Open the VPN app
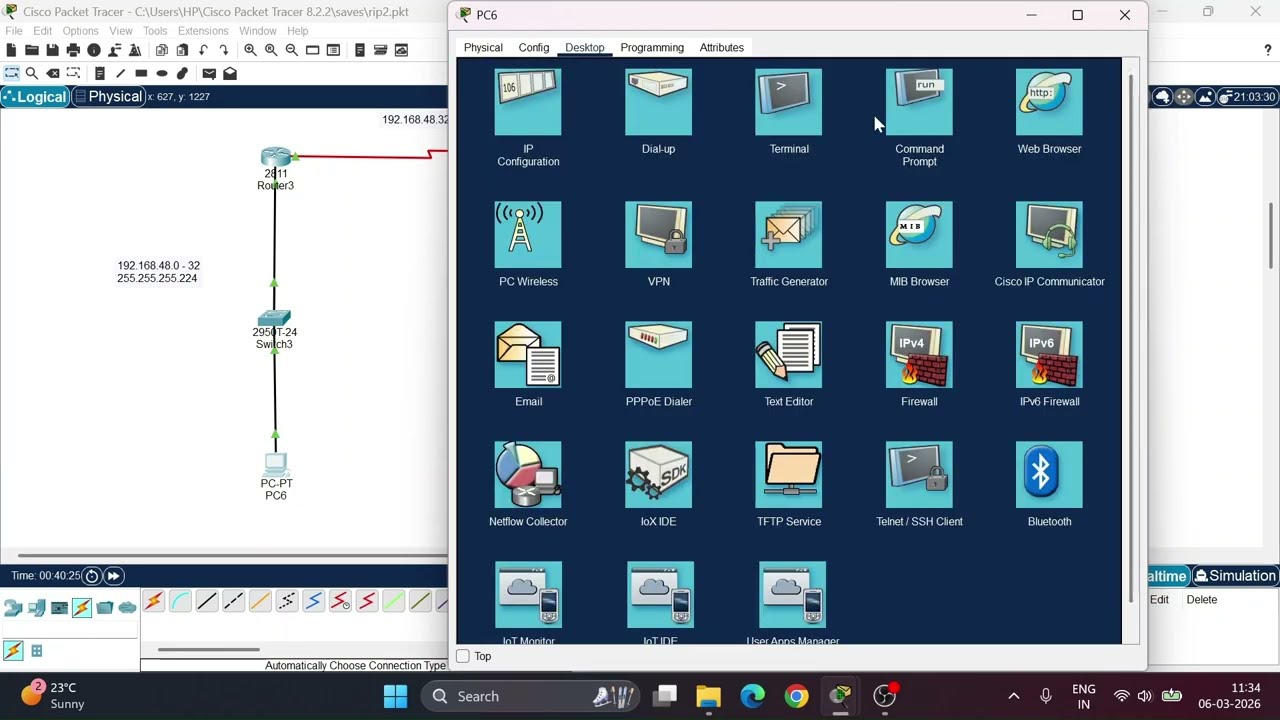The image size is (1280, 720). click(x=658, y=235)
